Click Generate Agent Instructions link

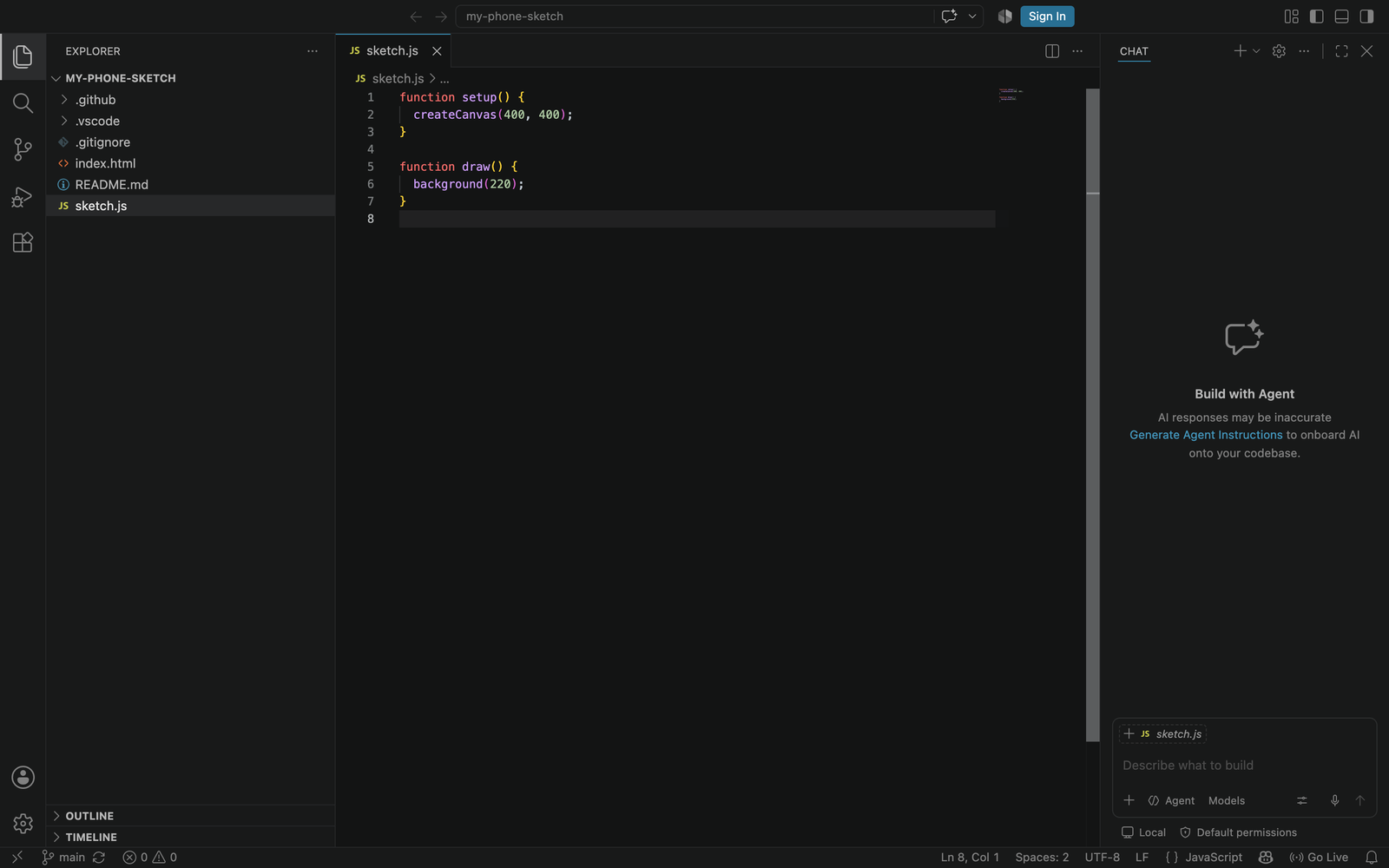click(x=1206, y=435)
